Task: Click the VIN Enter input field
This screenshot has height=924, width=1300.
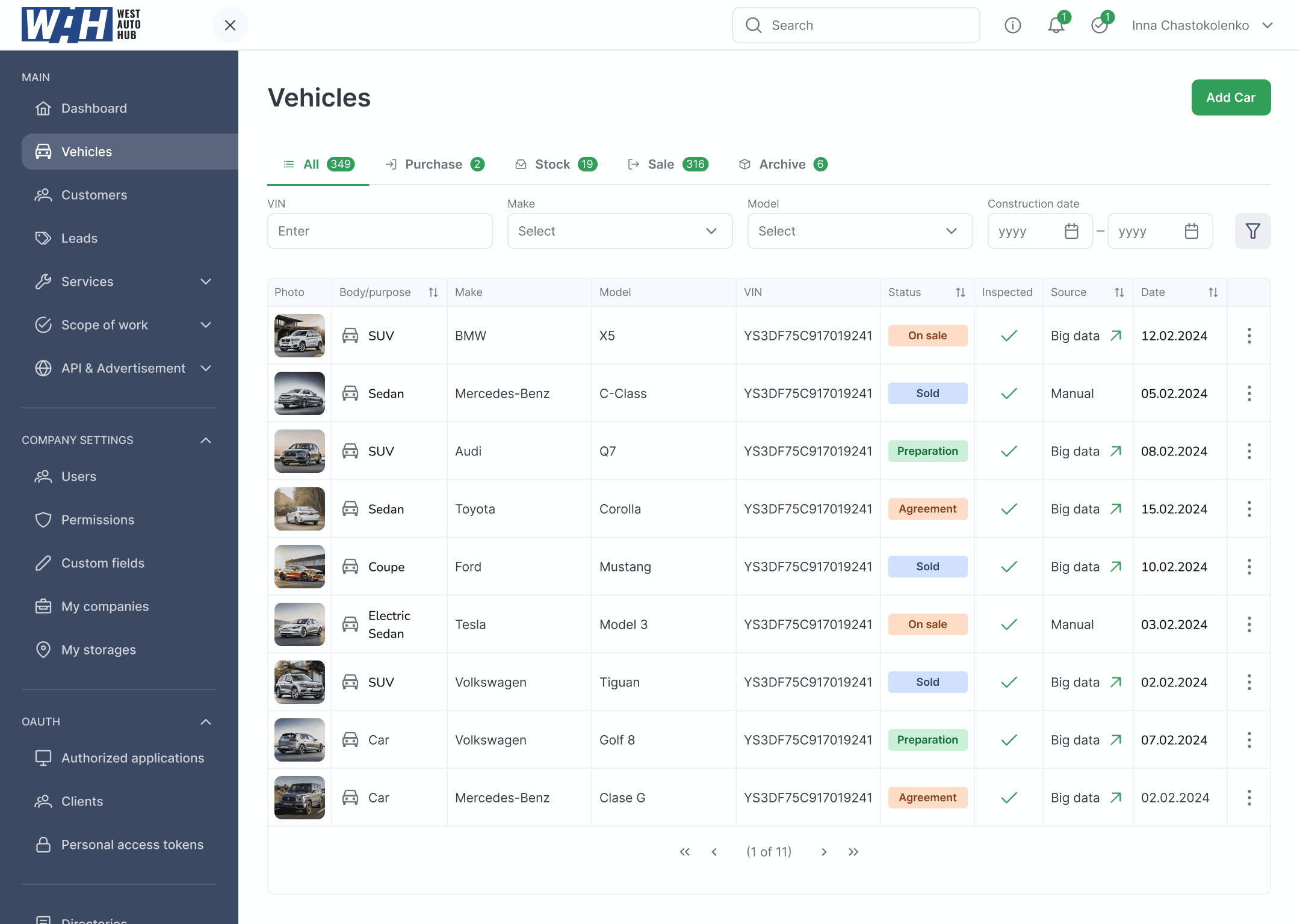Action: tap(380, 231)
